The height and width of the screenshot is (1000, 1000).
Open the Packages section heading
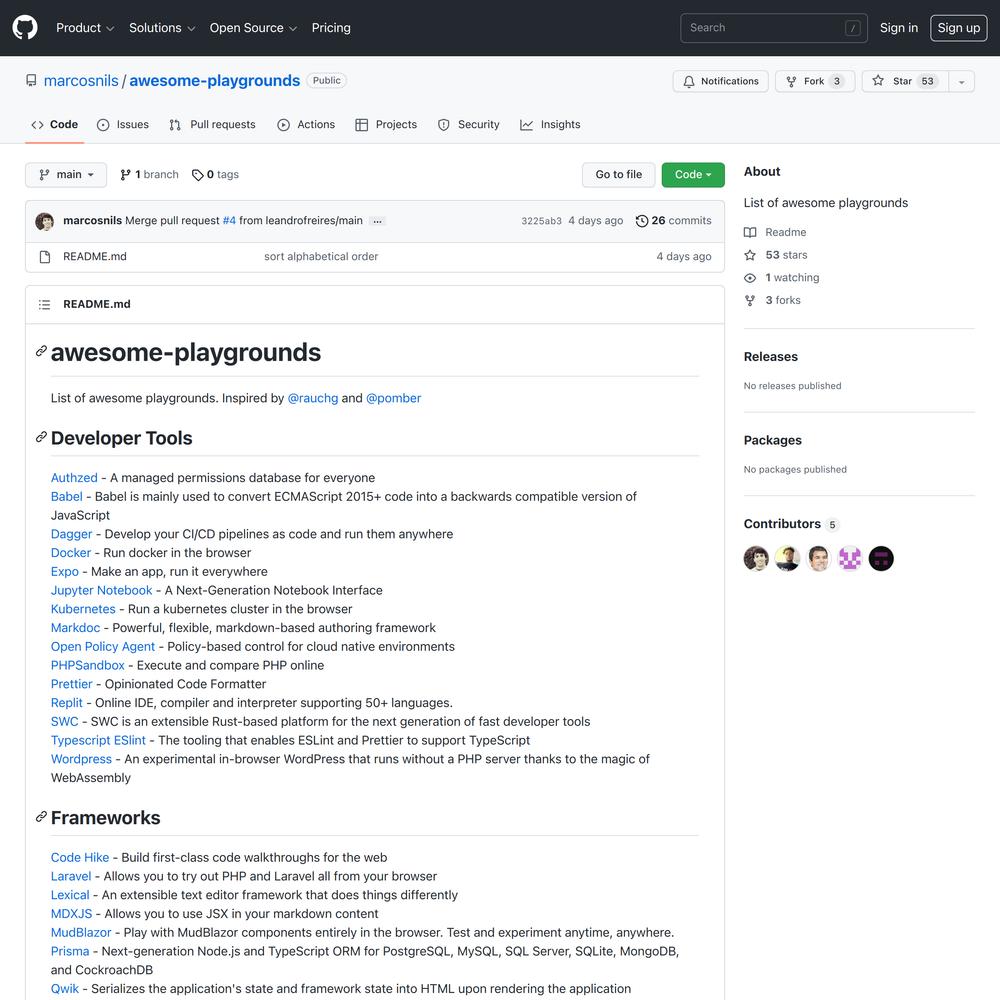(x=772, y=440)
